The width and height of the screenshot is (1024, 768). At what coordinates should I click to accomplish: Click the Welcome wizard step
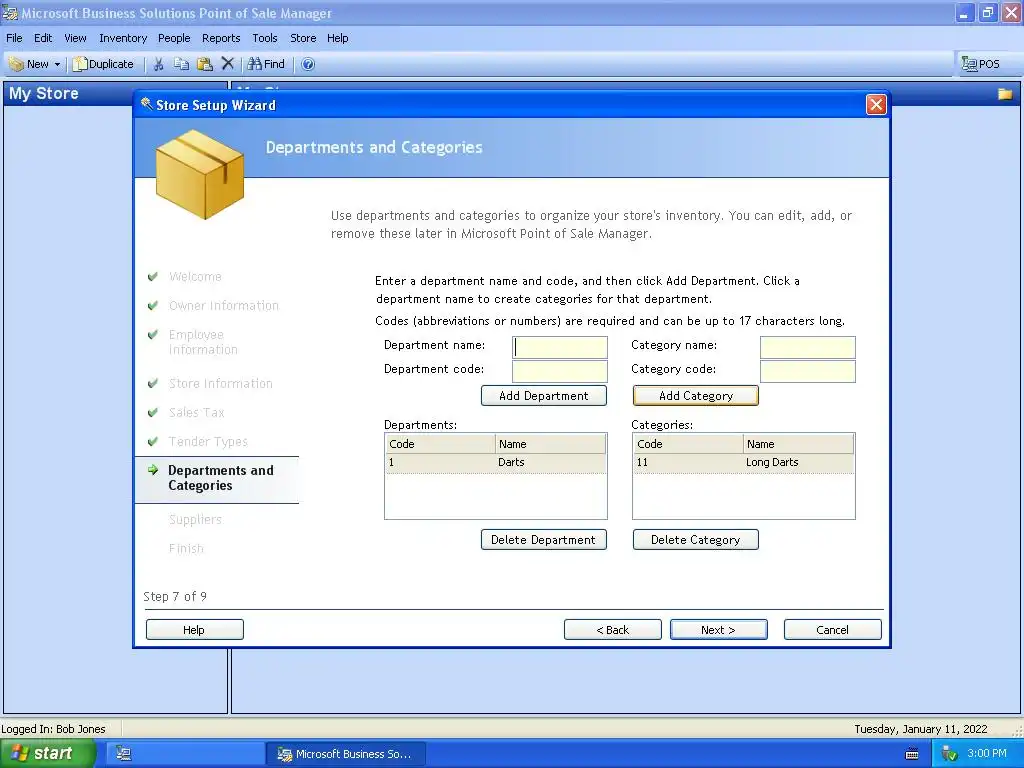tap(195, 277)
